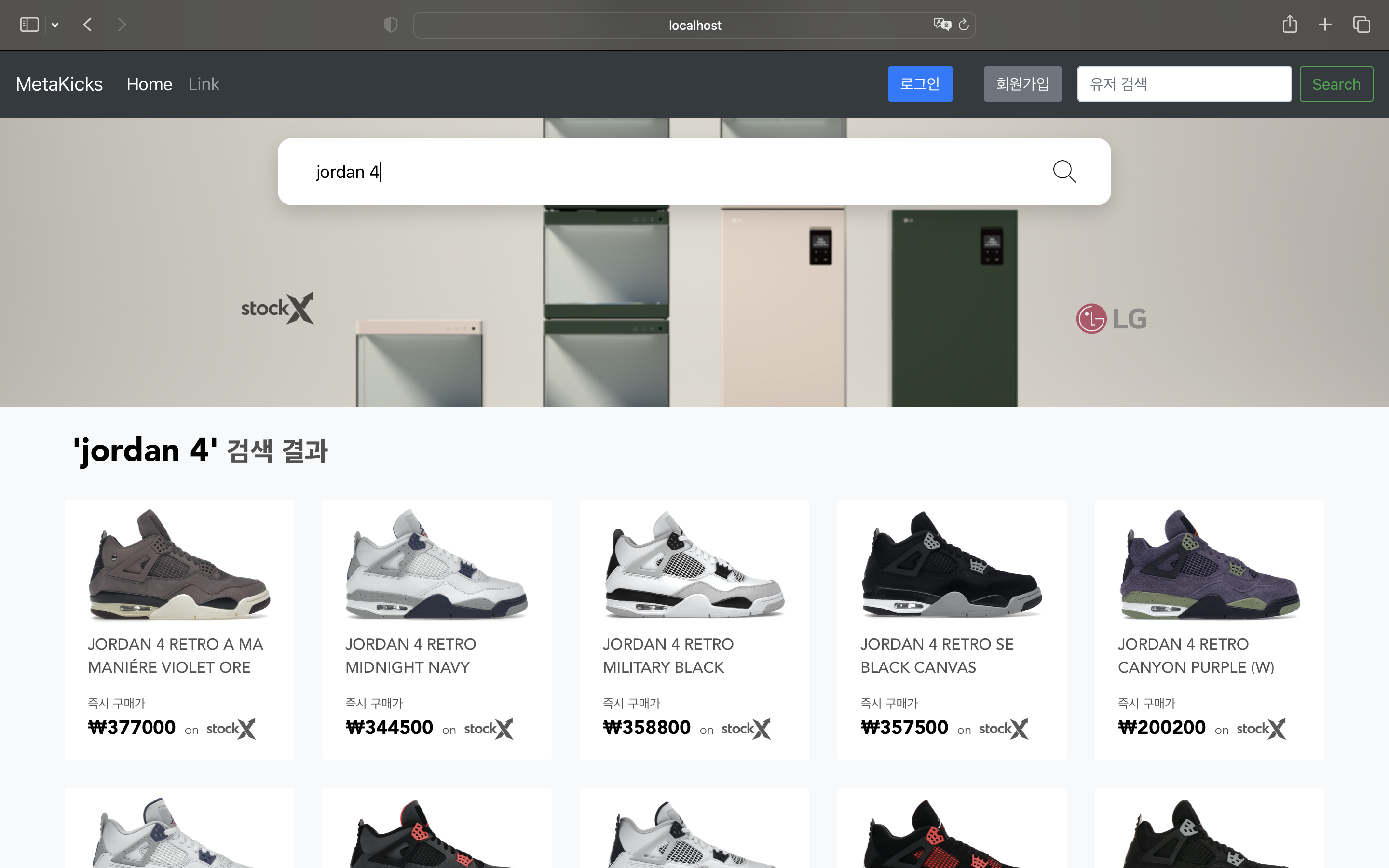Click the 회원가입 button

(x=1022, y=84)
